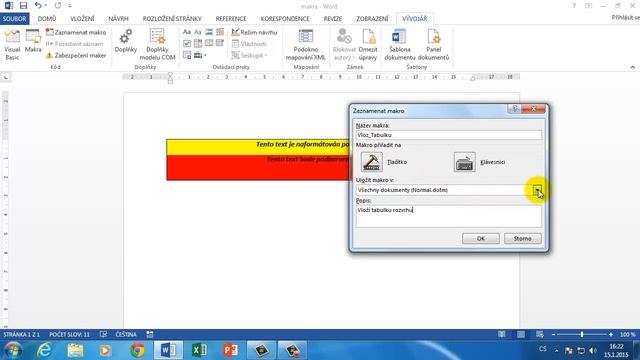Click POČET SLOV: 11 word count
The image size is (640, 360).
[69, 334]
